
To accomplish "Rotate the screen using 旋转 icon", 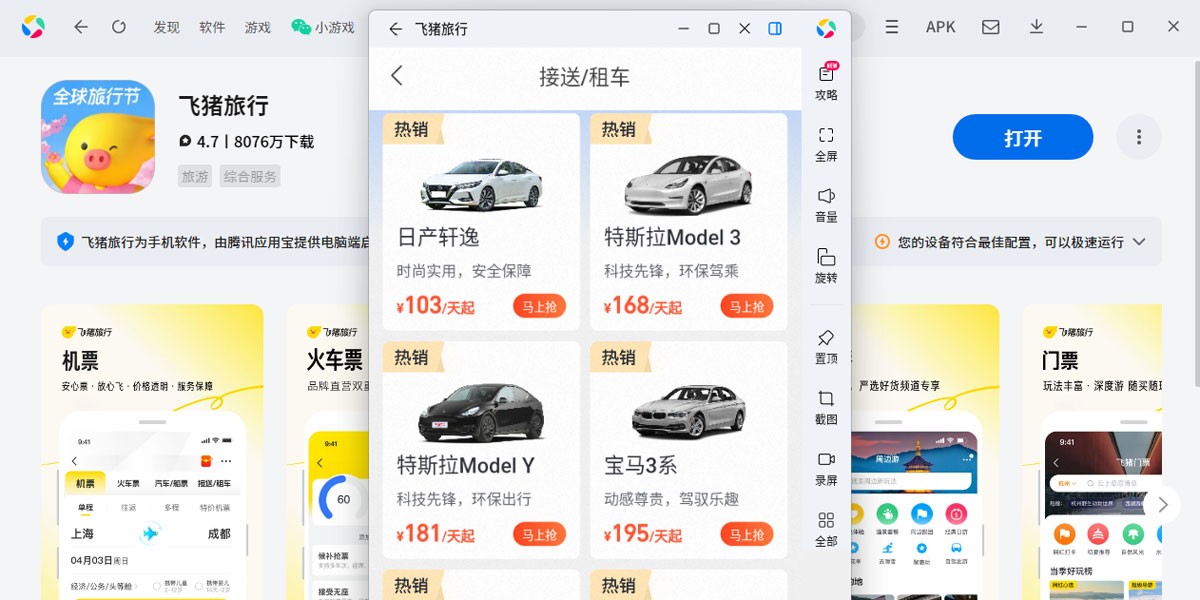I will pos(826,264).
